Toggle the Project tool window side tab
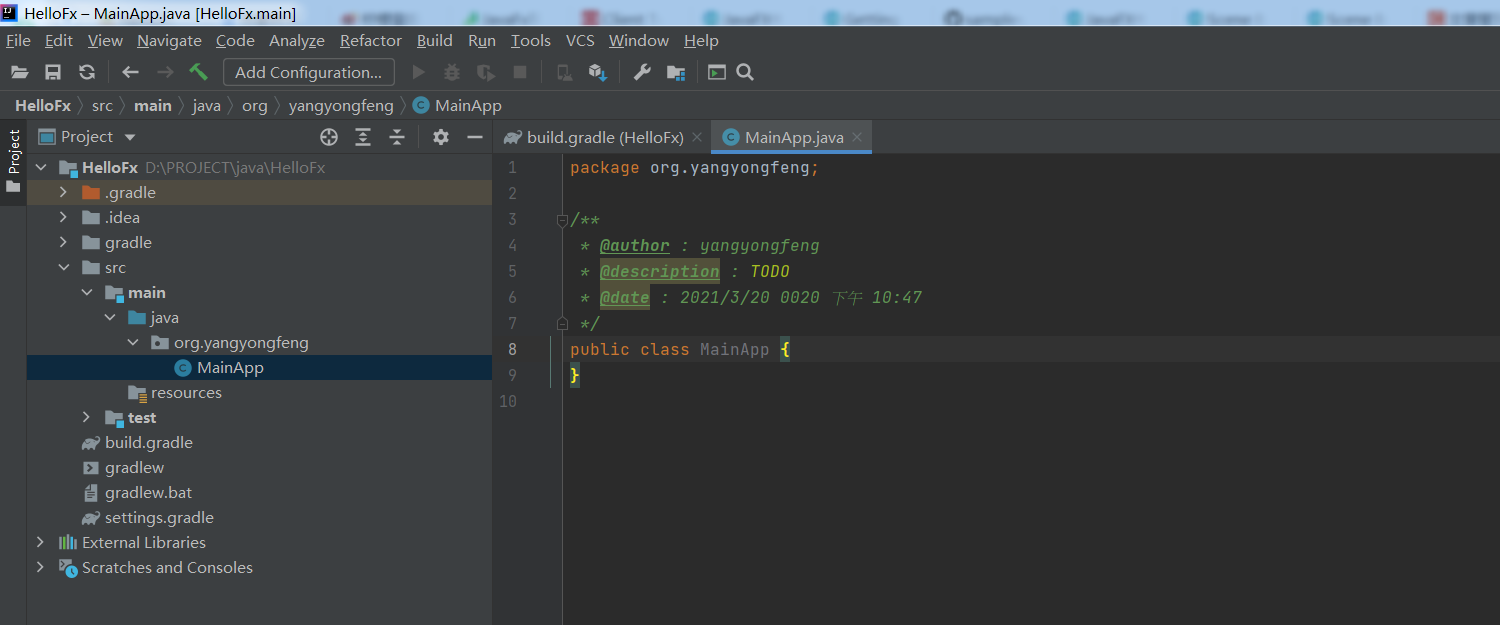The image size is (1500, 625). point(13,163)
